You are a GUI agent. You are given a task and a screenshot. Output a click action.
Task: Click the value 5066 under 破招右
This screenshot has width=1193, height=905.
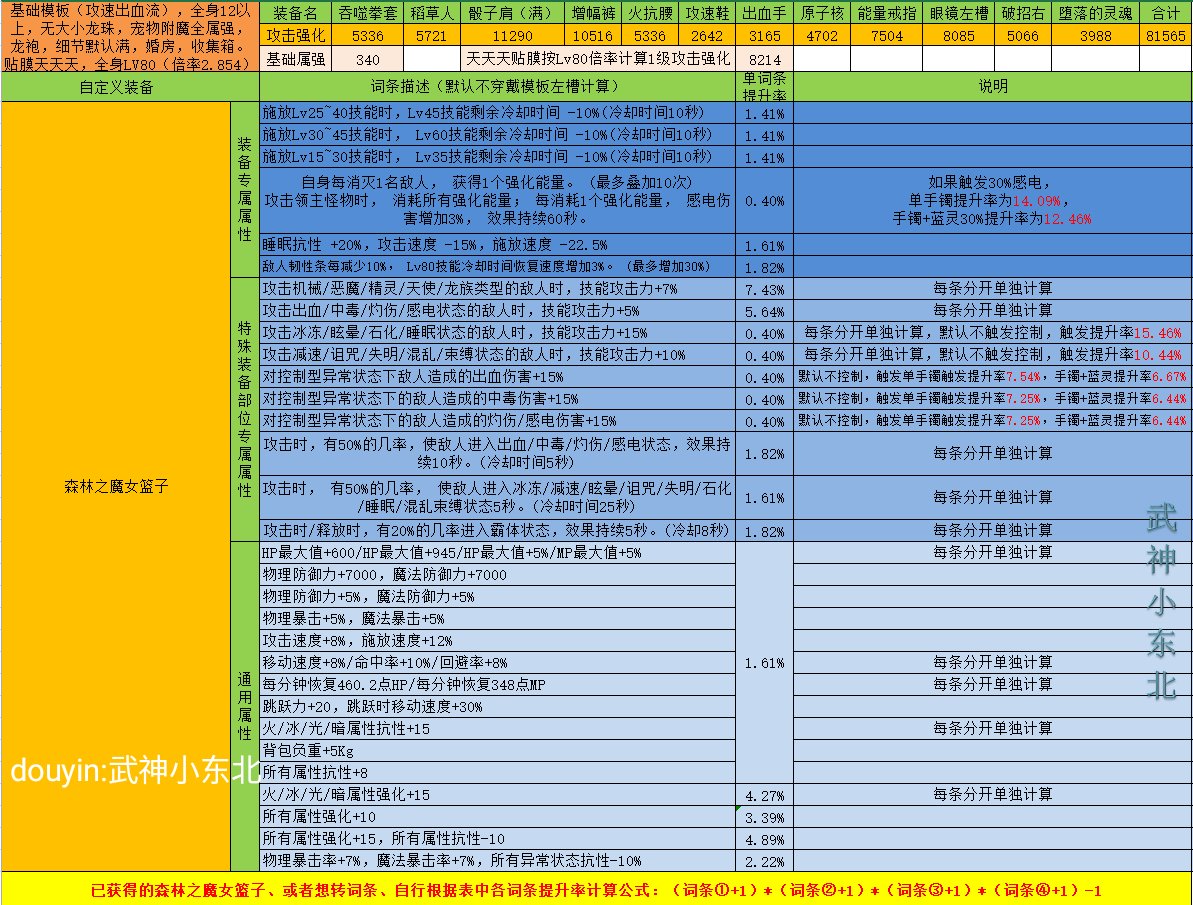tap(1023, 36)
